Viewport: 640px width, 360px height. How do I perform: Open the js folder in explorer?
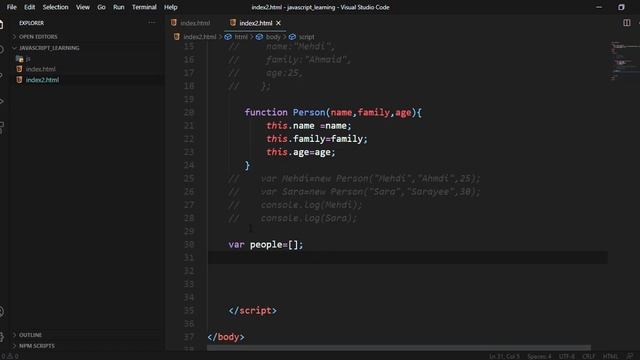[28, 59]
